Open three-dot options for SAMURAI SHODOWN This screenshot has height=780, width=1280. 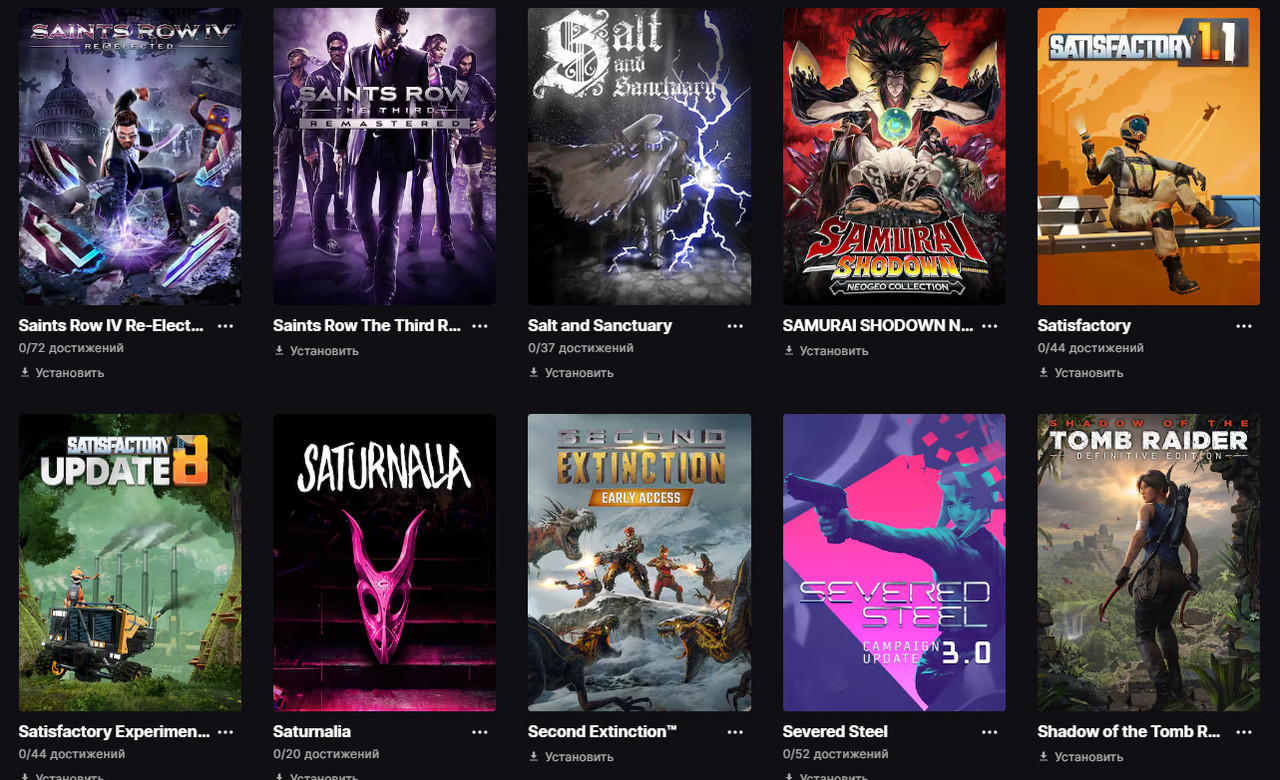pos(990,326)
